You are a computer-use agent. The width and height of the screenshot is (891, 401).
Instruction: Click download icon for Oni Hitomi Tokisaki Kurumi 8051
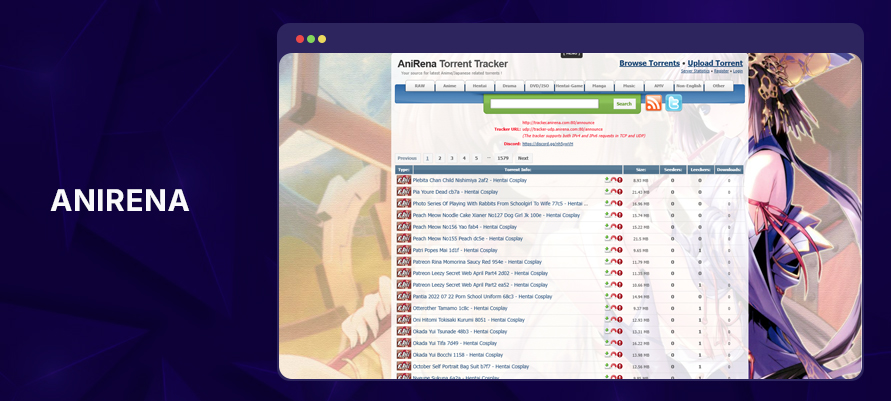click(607, 320)
